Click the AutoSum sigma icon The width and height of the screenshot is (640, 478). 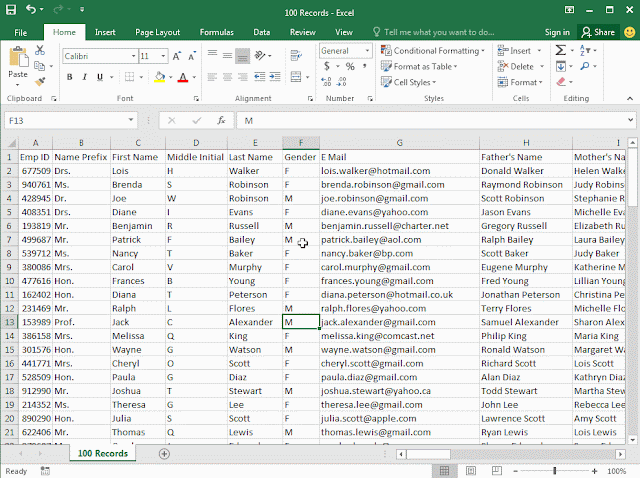coord(561,50)
